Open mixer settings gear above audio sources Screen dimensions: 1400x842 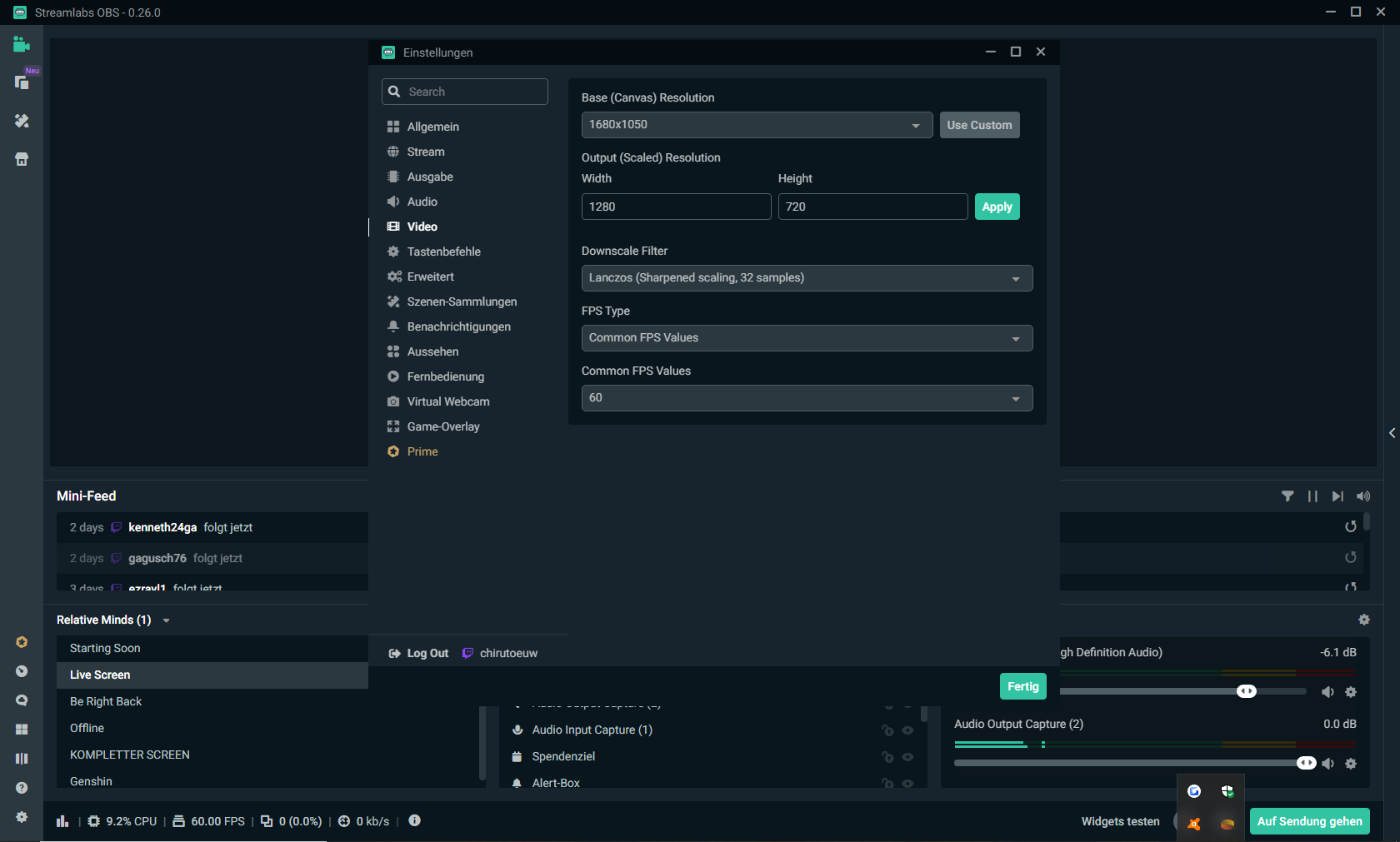[1364, 620]
